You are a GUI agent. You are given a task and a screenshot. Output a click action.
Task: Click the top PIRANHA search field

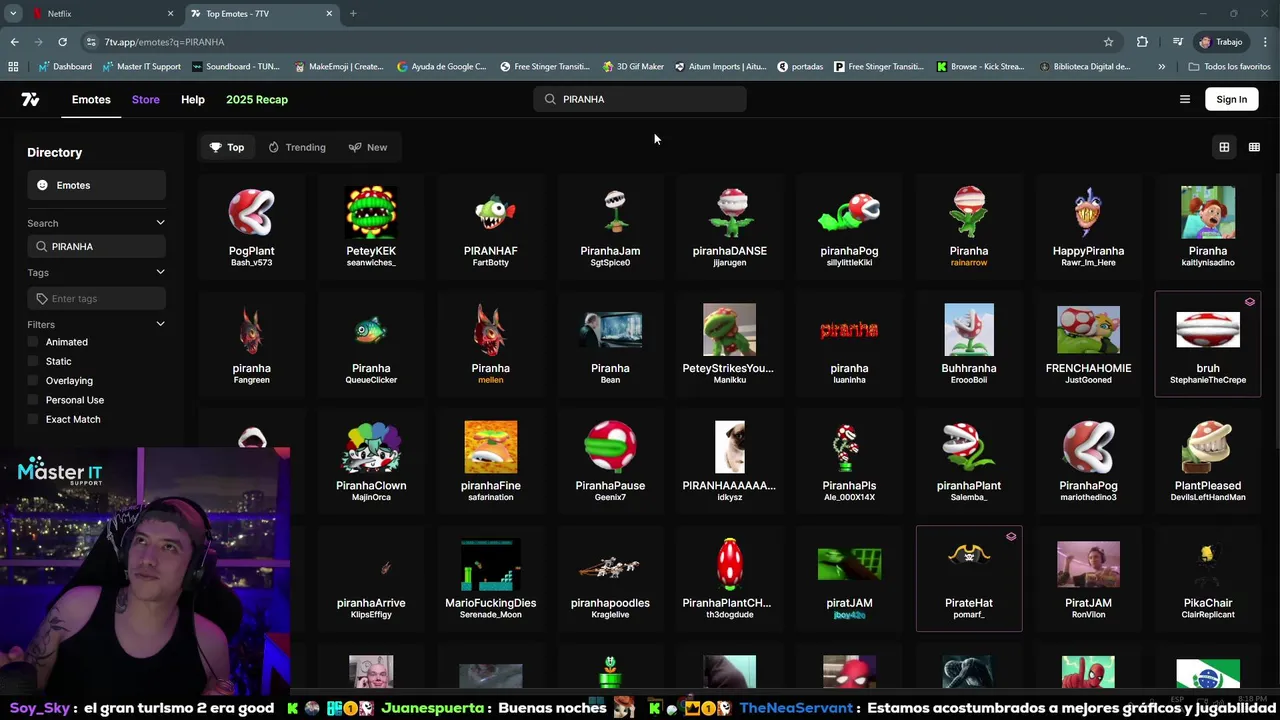tap(640, 99)
